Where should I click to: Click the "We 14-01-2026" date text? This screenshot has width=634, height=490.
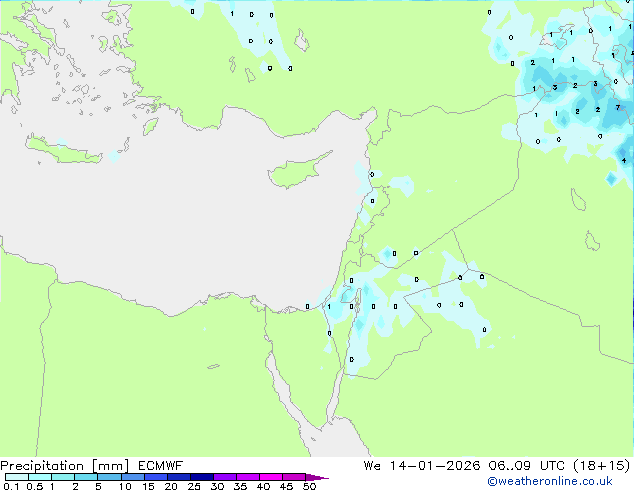tap(422, 466)
